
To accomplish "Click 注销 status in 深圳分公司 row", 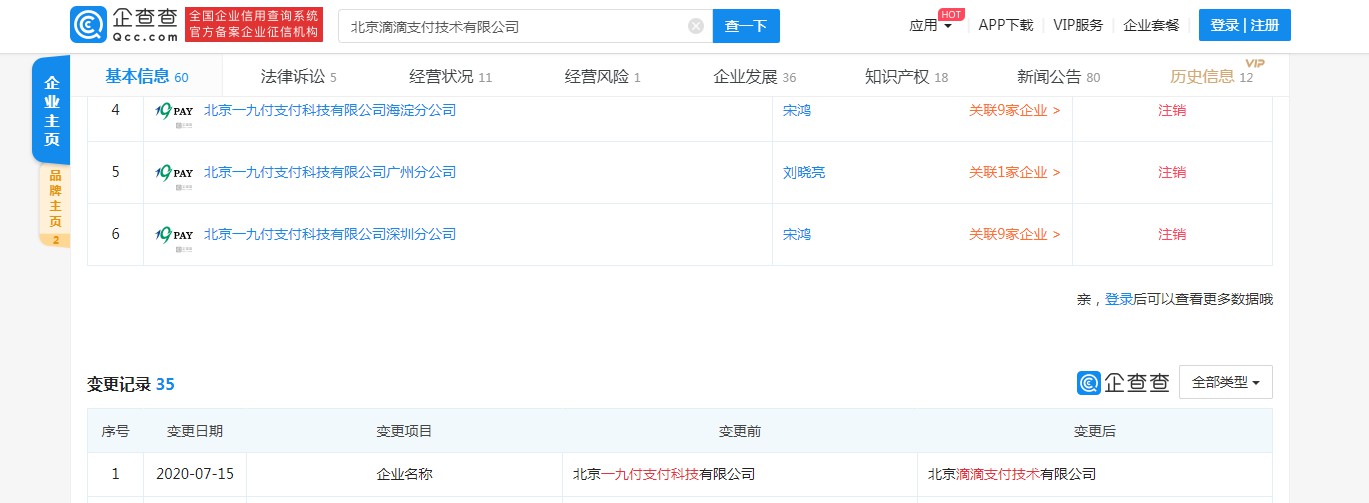I will (1172, 235).
